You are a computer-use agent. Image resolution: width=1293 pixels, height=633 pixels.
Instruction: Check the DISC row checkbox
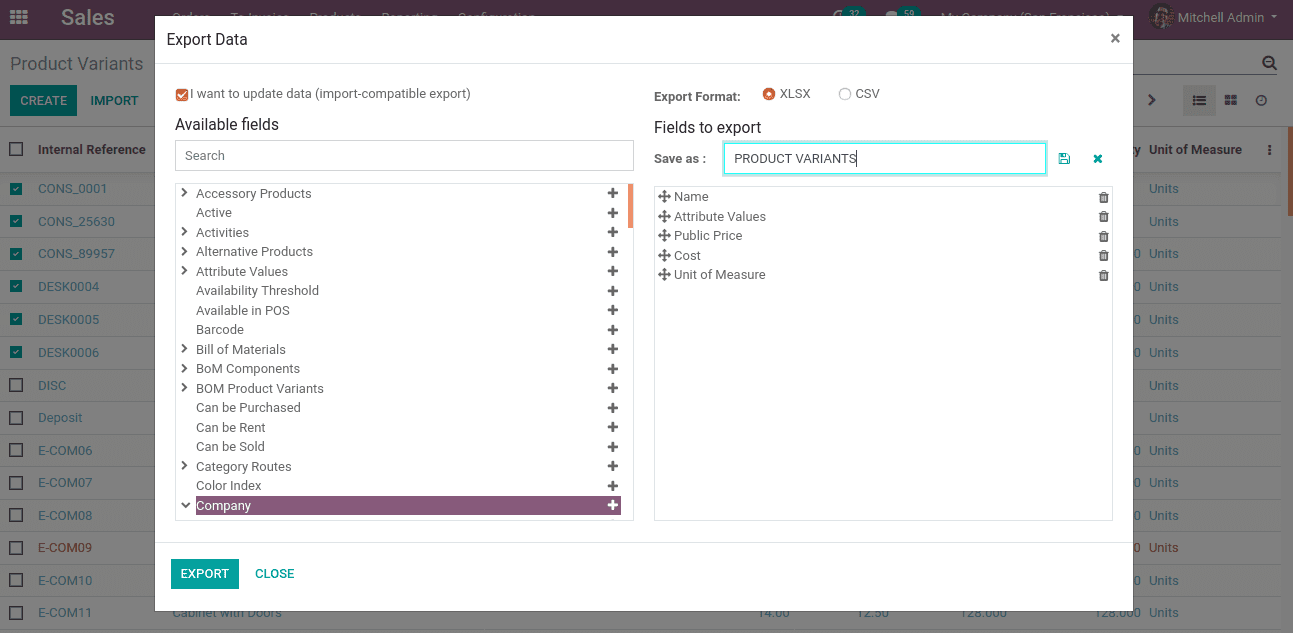(16, 385)
